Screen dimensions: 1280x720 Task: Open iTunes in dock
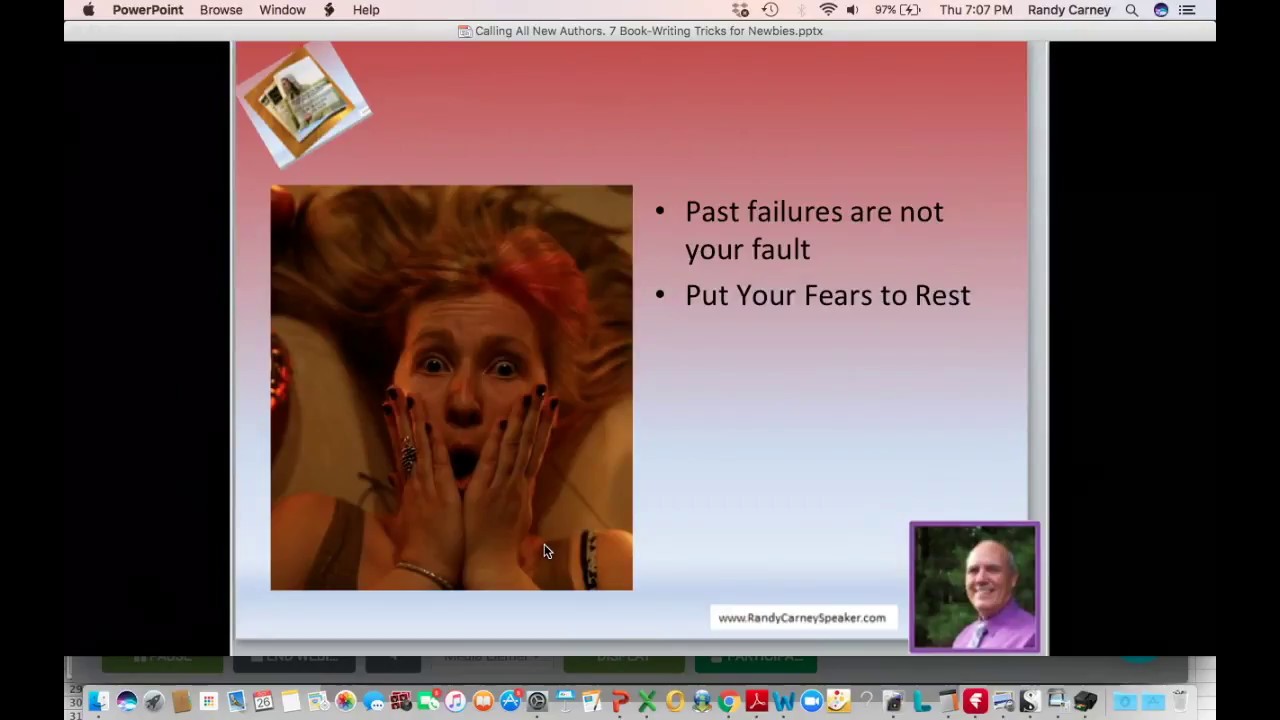[x=455, y=701]
